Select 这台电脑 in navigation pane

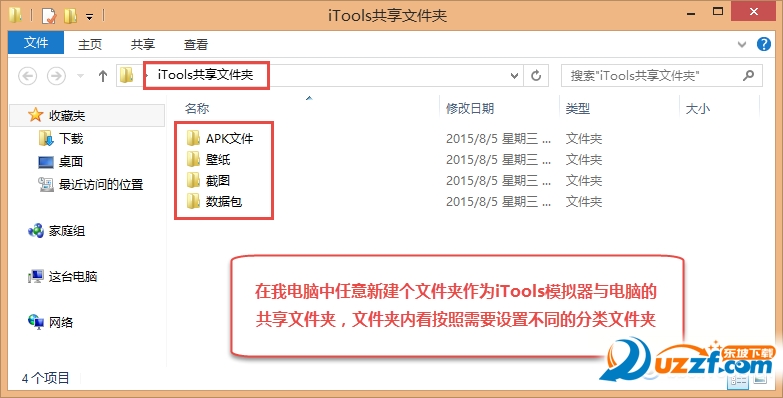click(73, 276)
